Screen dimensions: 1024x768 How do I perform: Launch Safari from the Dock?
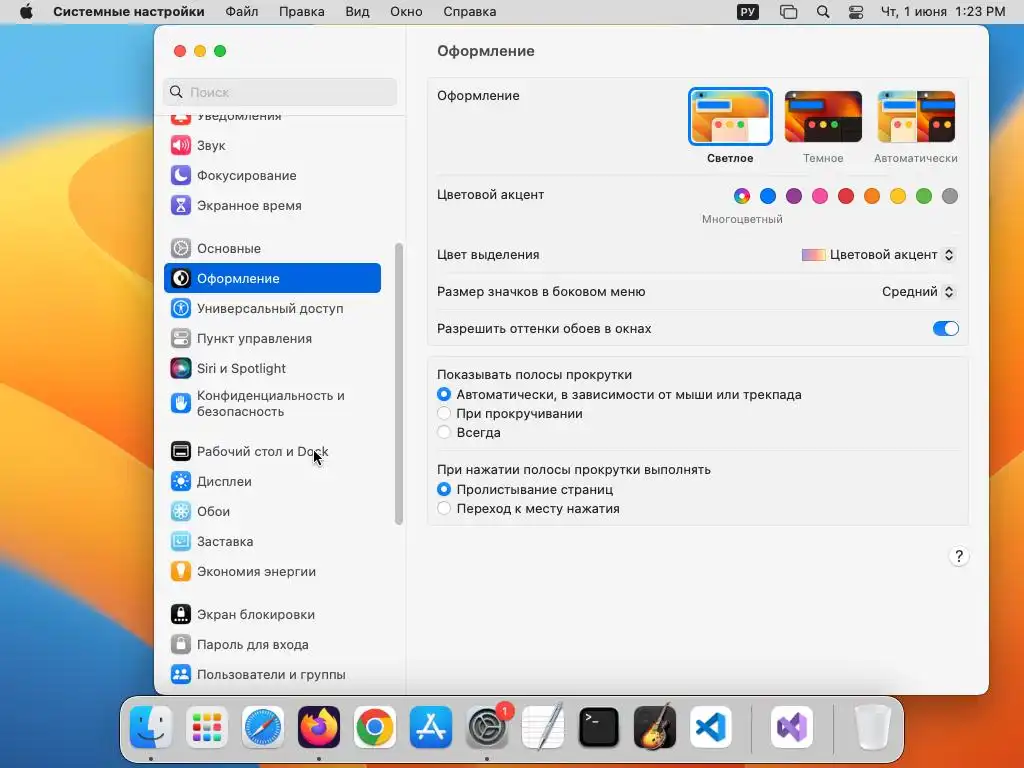[x=263, y=727]
